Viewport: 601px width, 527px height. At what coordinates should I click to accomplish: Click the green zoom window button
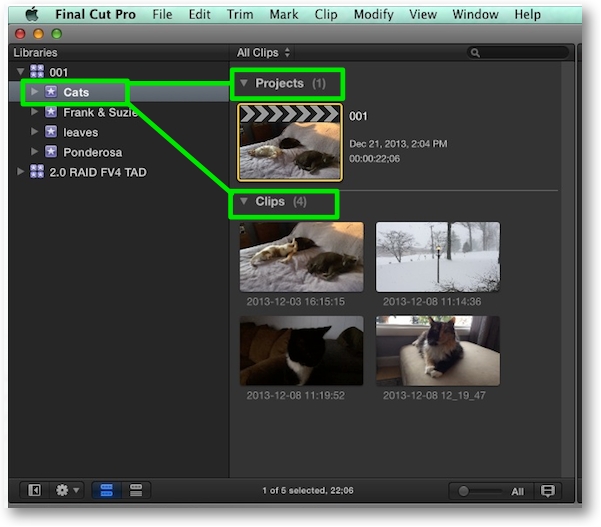57,34
